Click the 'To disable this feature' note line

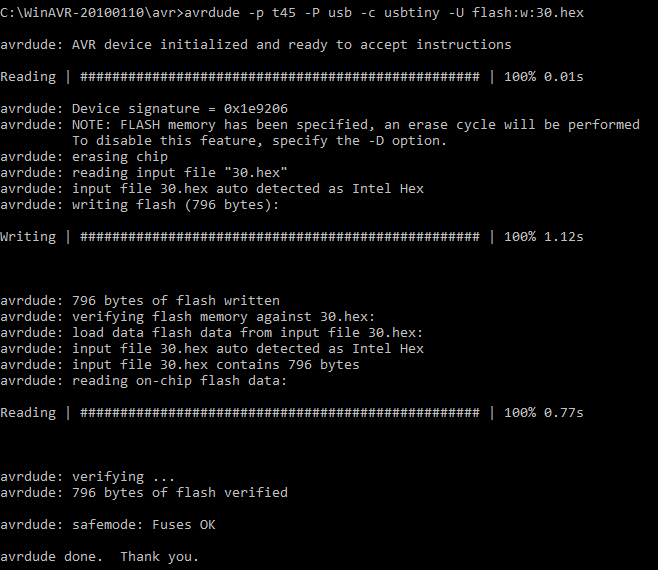pos(259,141)
